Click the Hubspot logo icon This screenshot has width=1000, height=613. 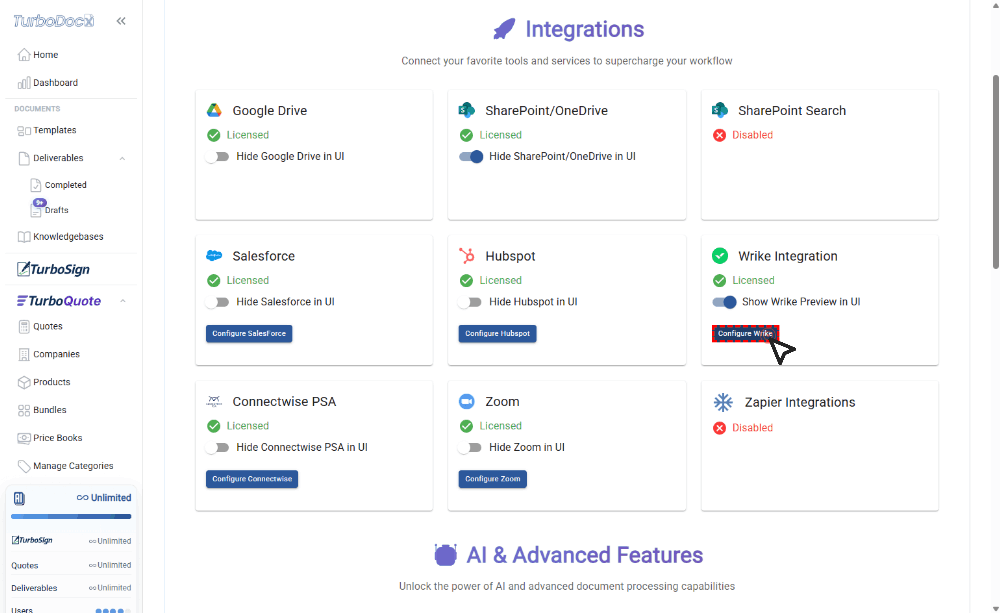click(x=466, y=256)
